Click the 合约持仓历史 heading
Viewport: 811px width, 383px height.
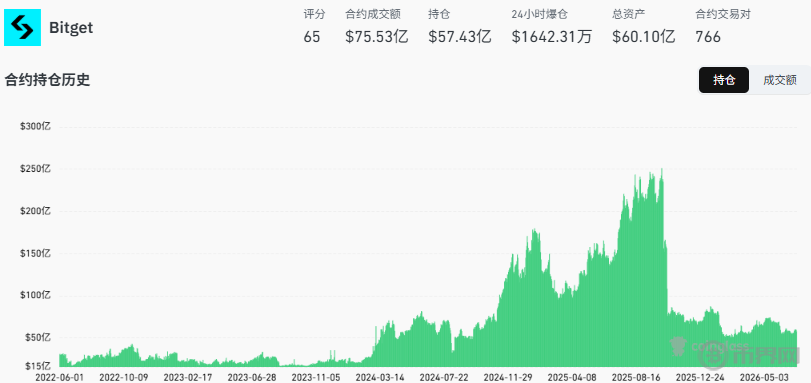47,81
